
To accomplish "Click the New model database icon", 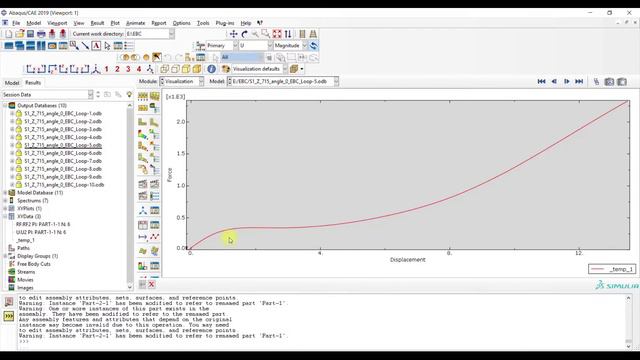I will point(9,34).
